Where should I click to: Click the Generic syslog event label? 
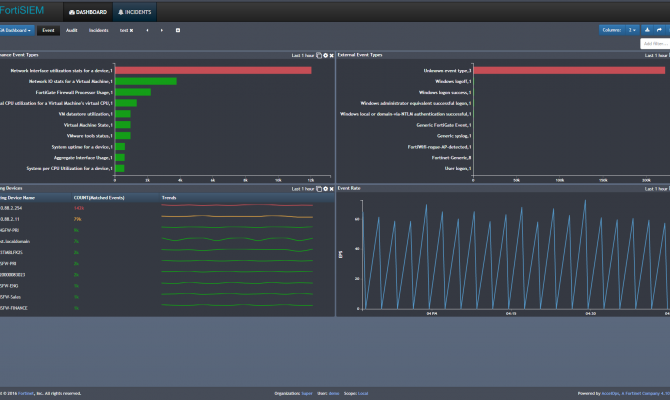click(454, 136)
